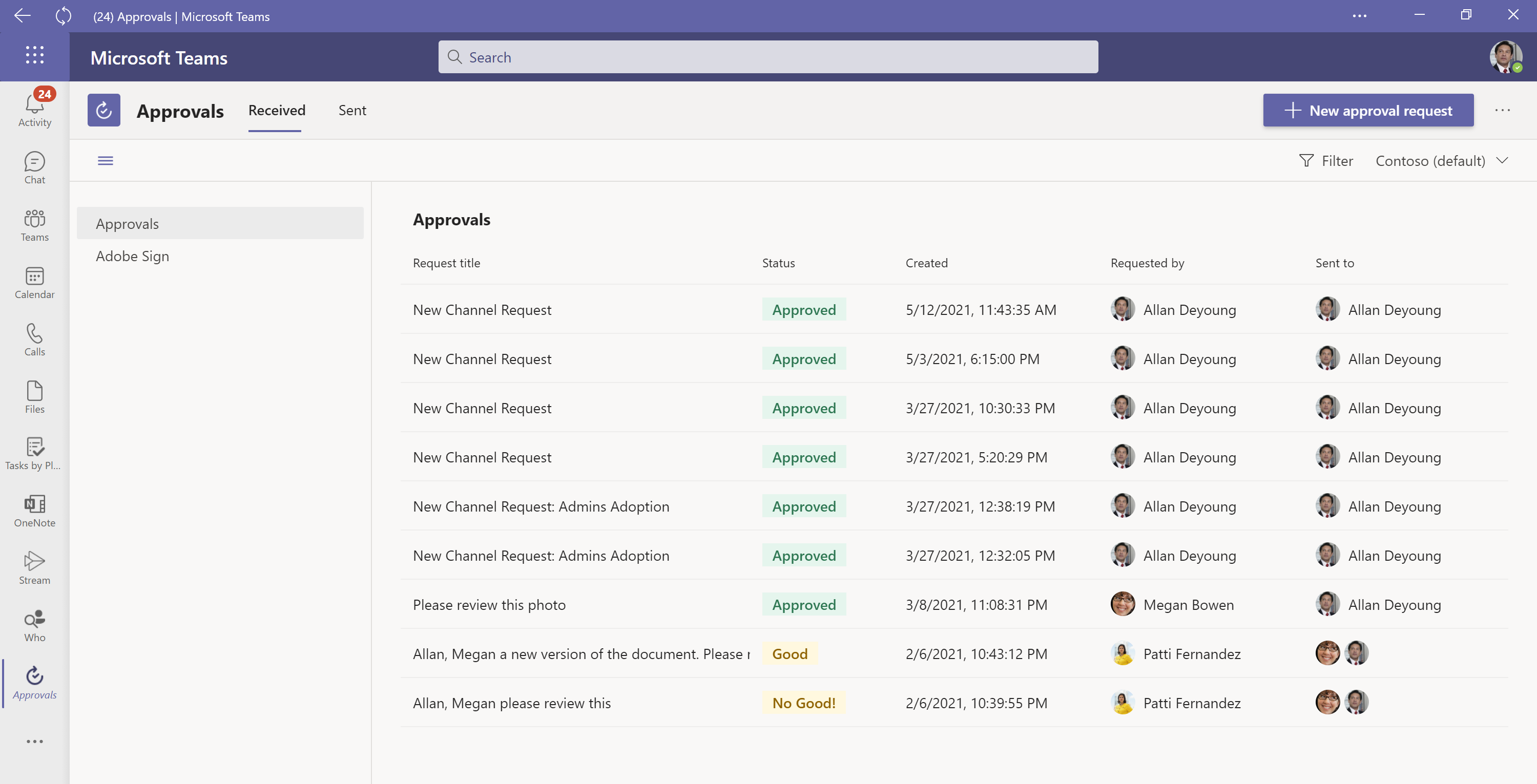Open Calls from the sidebar
The height and width of the screenshot is (784, 1537).
(35, 339)
